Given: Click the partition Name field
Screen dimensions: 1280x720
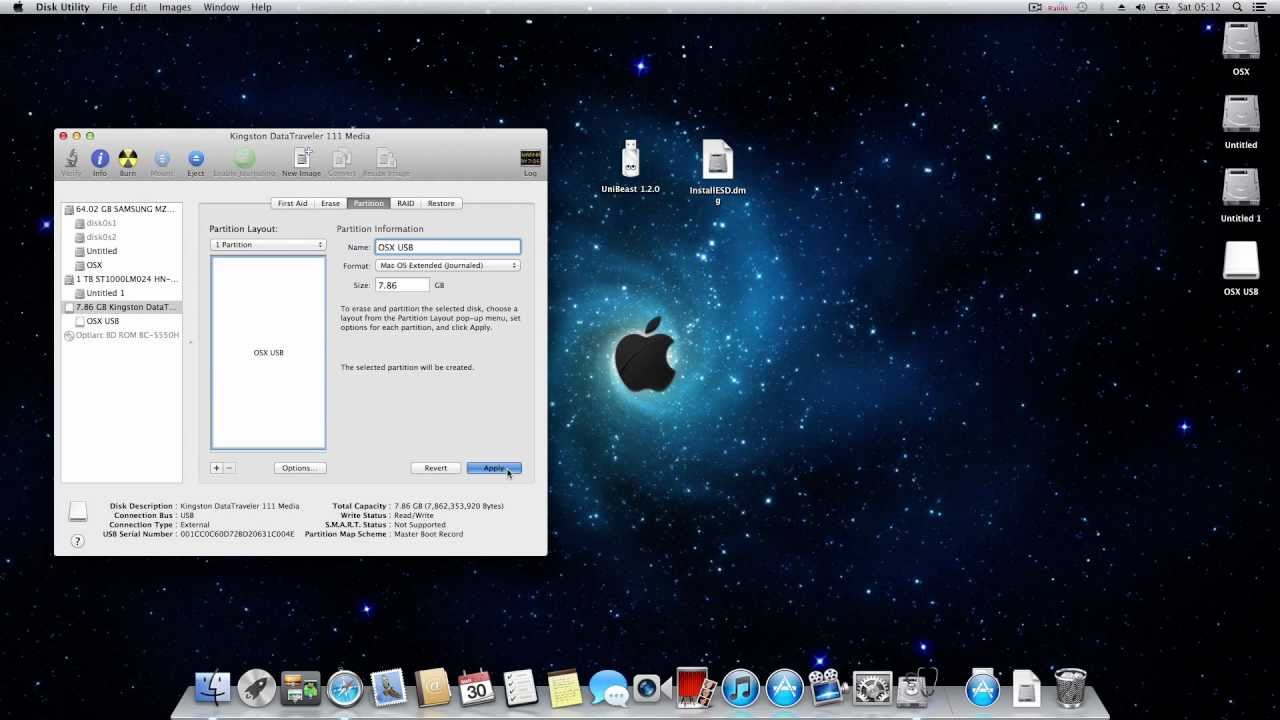Looking at the screenshot, I should 448,247.
